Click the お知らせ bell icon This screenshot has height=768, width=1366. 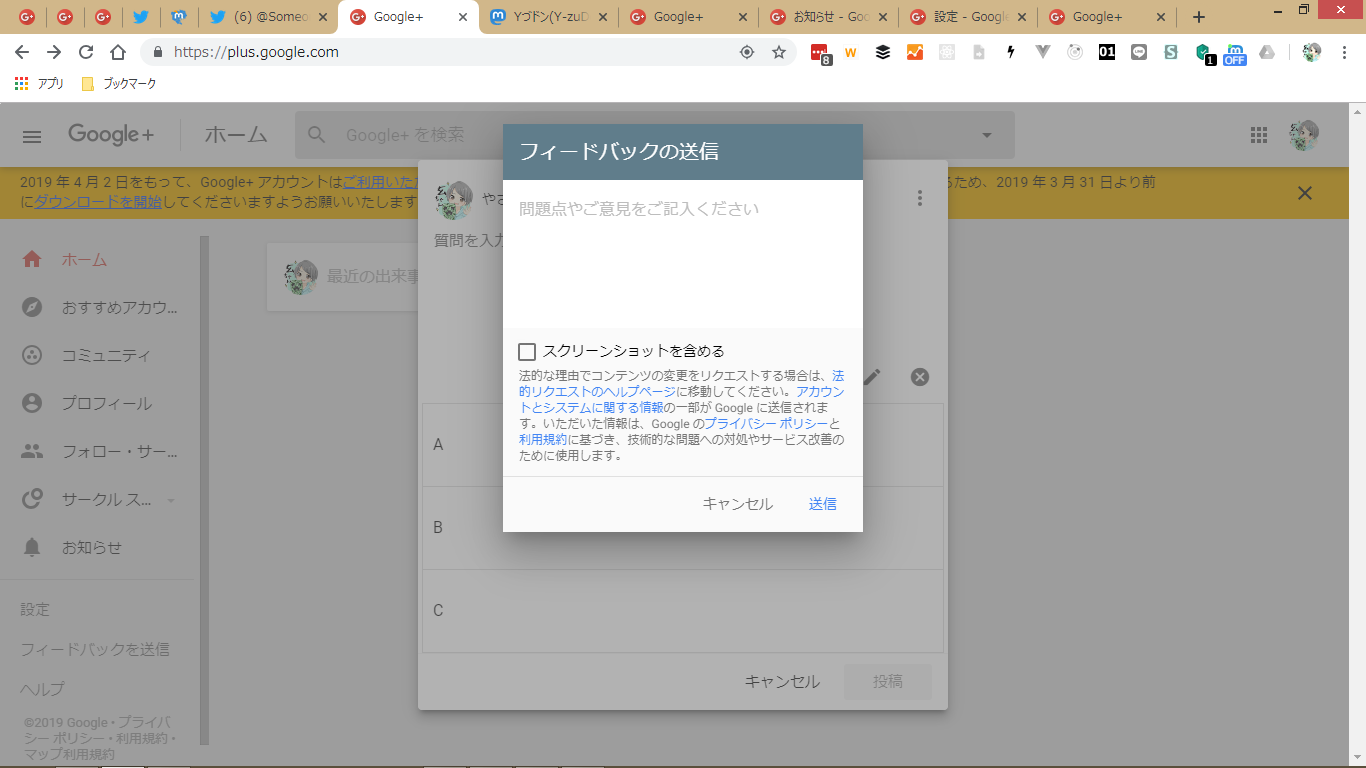(32, 548)
